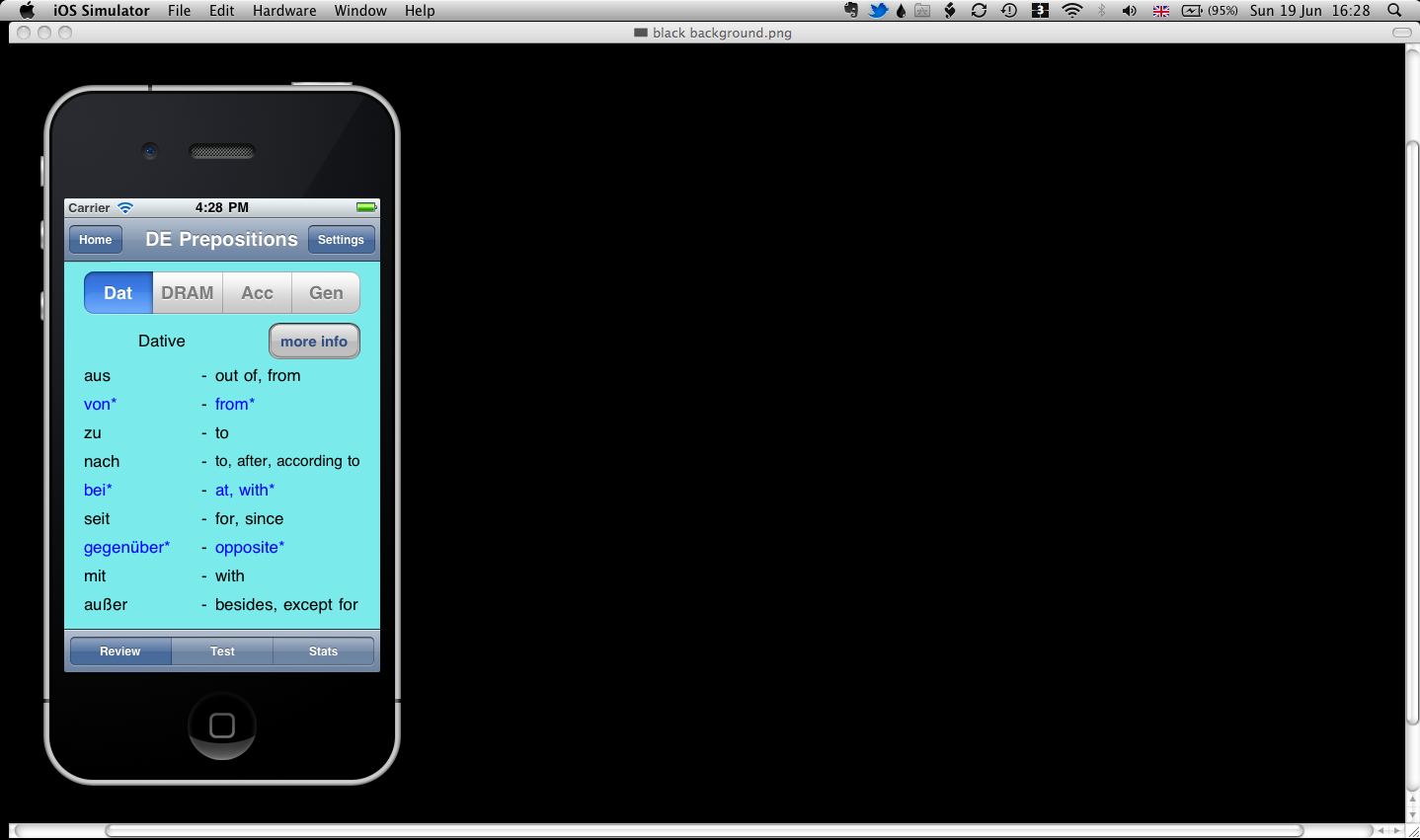View the Stats section
Viewport: 1420px width, 840px height.
pos(323,650)
